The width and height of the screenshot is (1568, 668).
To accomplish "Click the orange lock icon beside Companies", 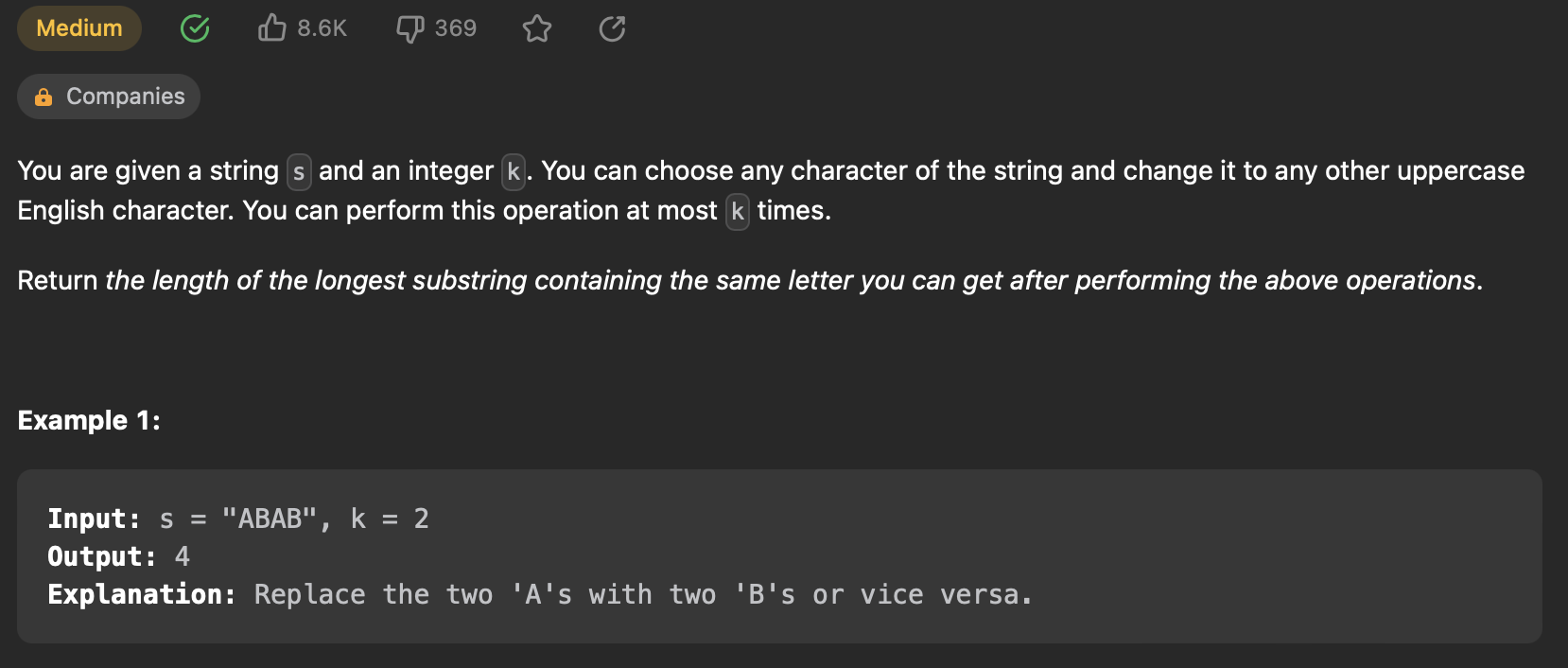I will [44, 96].
